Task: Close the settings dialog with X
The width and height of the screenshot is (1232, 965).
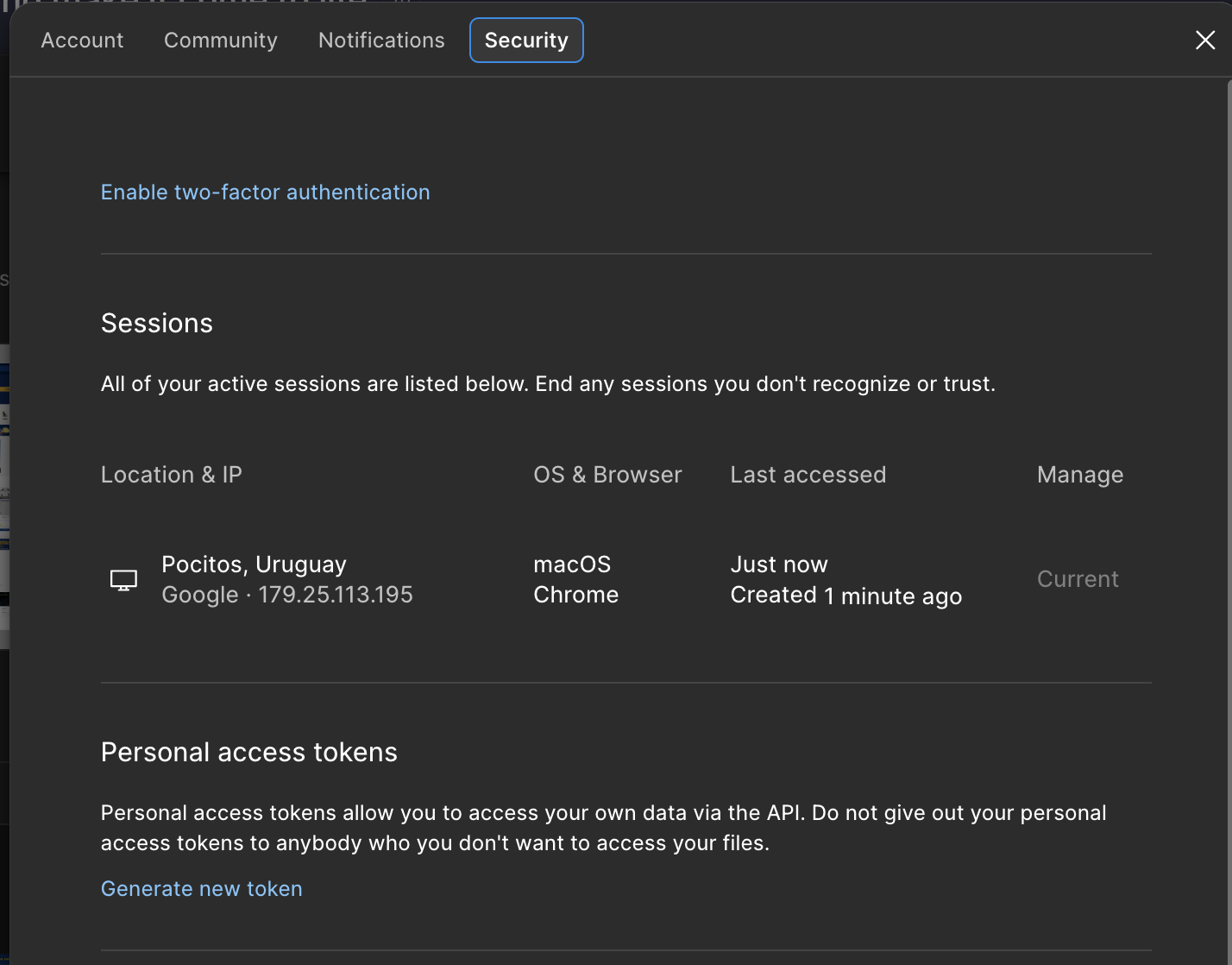Action: [1205, 40]
